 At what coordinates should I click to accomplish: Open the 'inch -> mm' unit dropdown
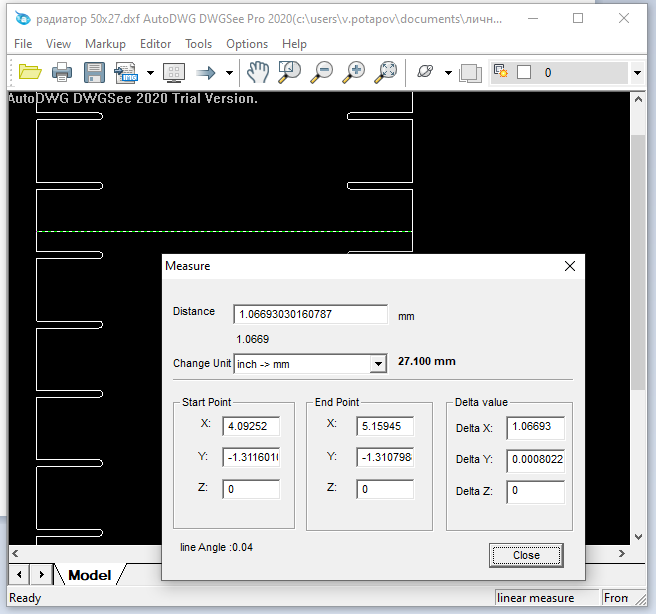pos(377,364)
